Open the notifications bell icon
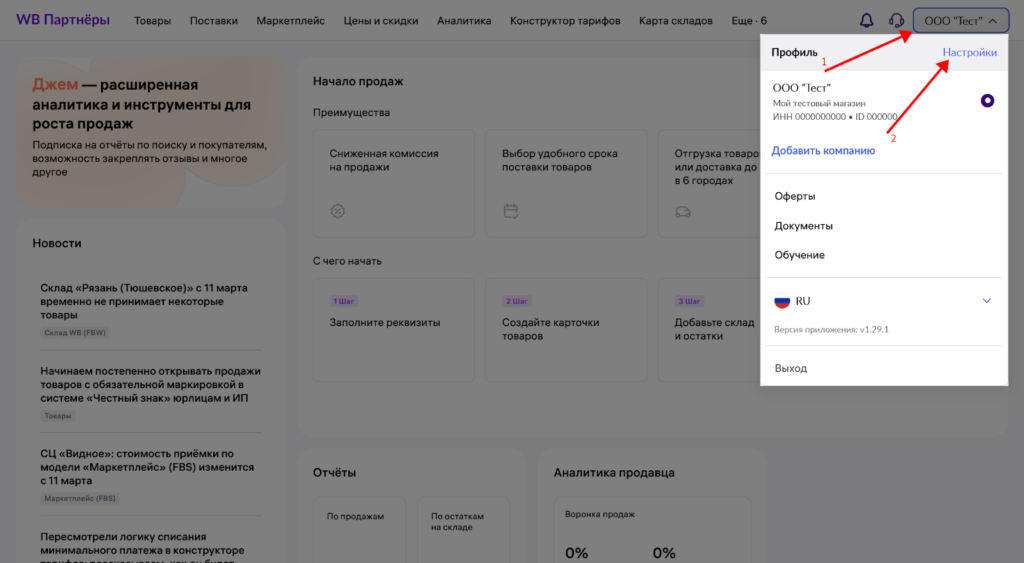This screenshot has width=1024, height=563. pos(866,21)
